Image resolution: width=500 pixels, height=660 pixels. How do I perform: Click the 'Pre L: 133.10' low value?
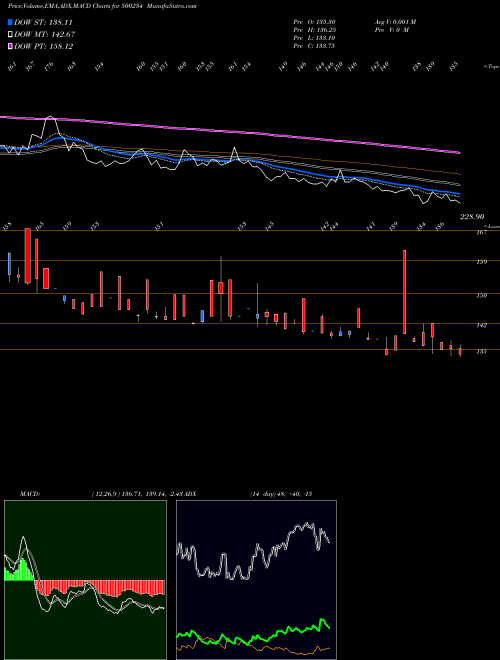click(x=314, y=38)
